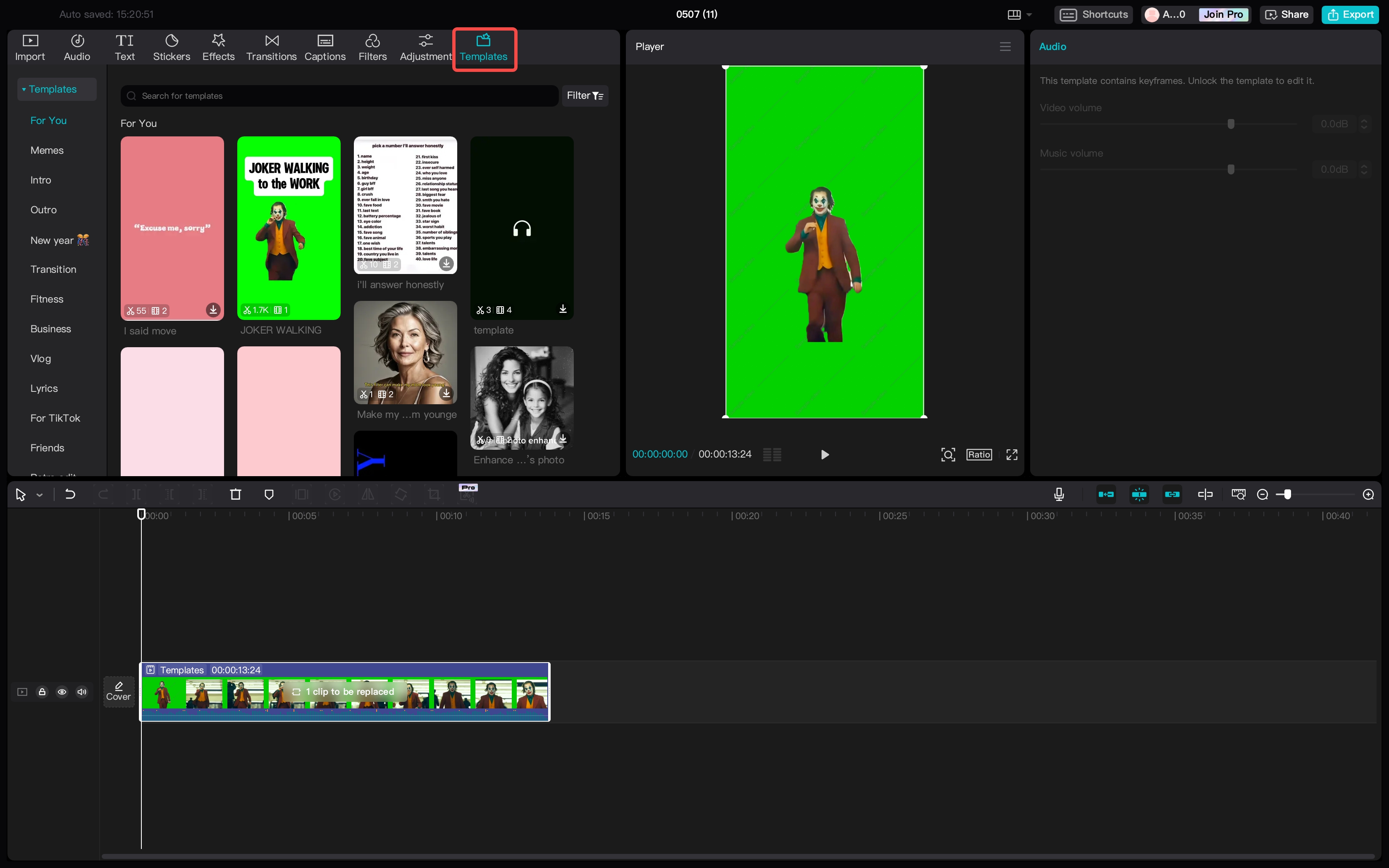Open the layout selector dropdown at the top right
The image size is (1389, 868).
1029,14
